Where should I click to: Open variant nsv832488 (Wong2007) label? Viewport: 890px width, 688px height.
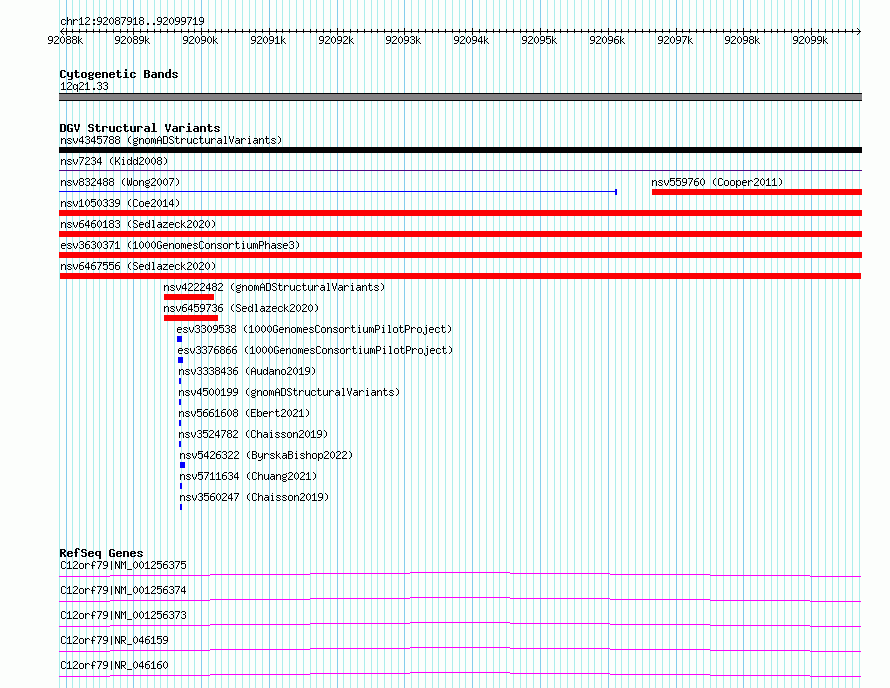tap(120, 182)
